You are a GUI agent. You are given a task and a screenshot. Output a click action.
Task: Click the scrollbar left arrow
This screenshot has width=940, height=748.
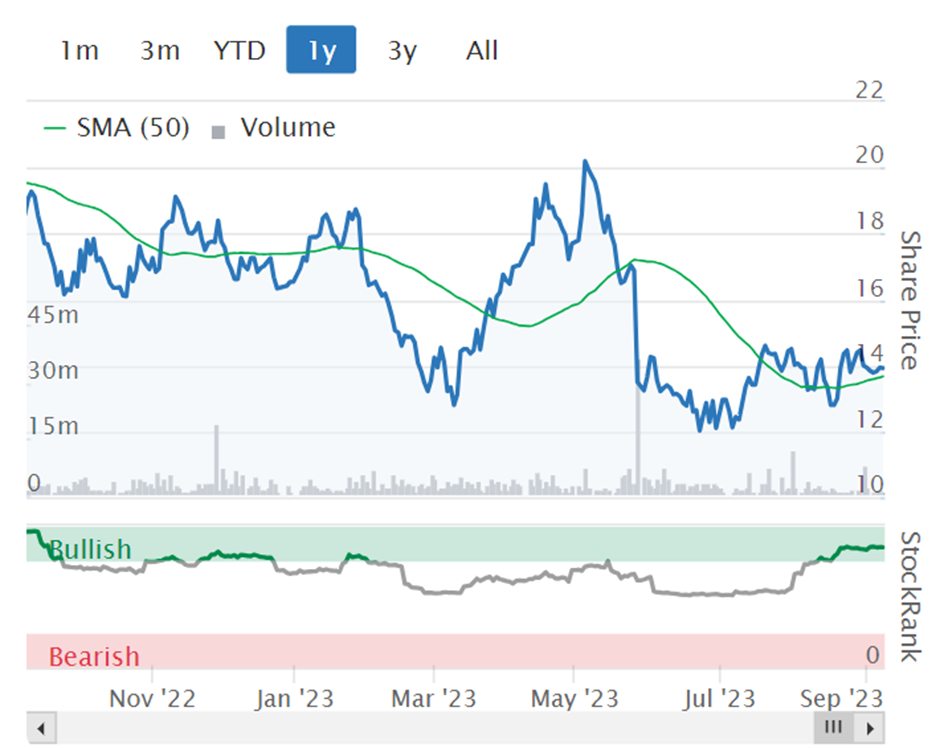click(x=41, y=728)
